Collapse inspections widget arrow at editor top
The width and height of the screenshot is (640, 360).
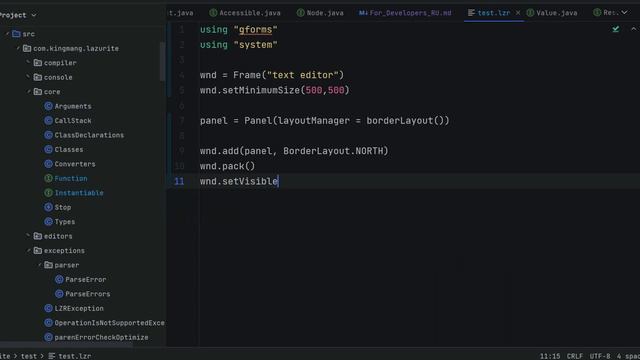[x=633, y=29]
